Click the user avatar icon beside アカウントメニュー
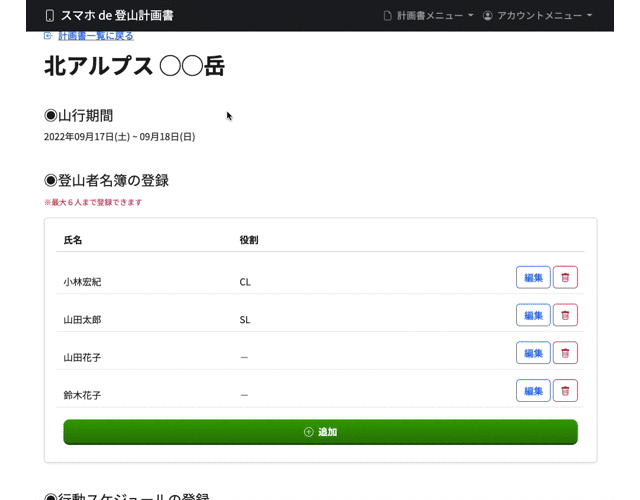 click(x=487, y=16)
